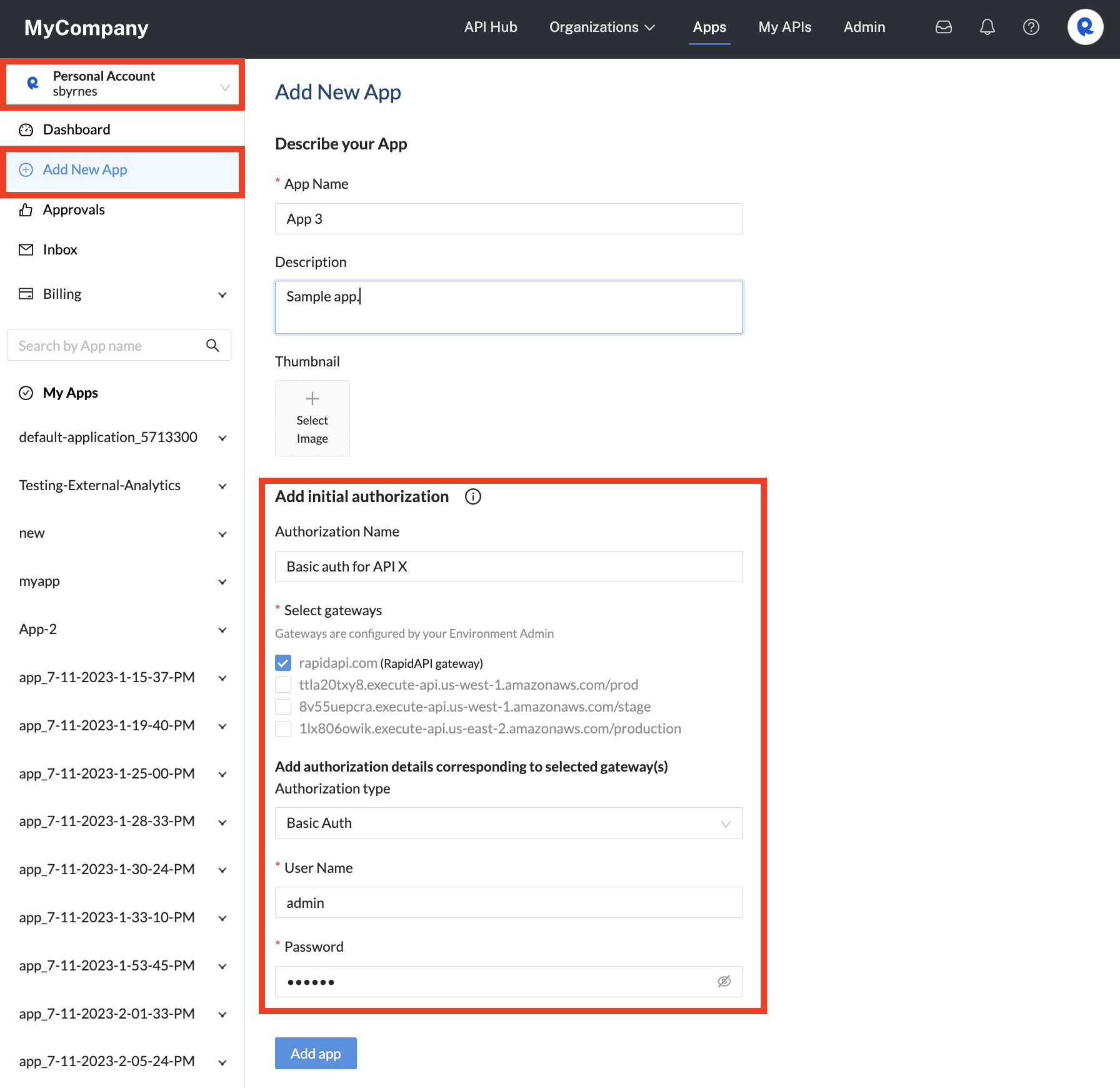Open app_7-11-2023-1-53-45-PM entry
The image size is (1120, 1088).
(107, 966)
